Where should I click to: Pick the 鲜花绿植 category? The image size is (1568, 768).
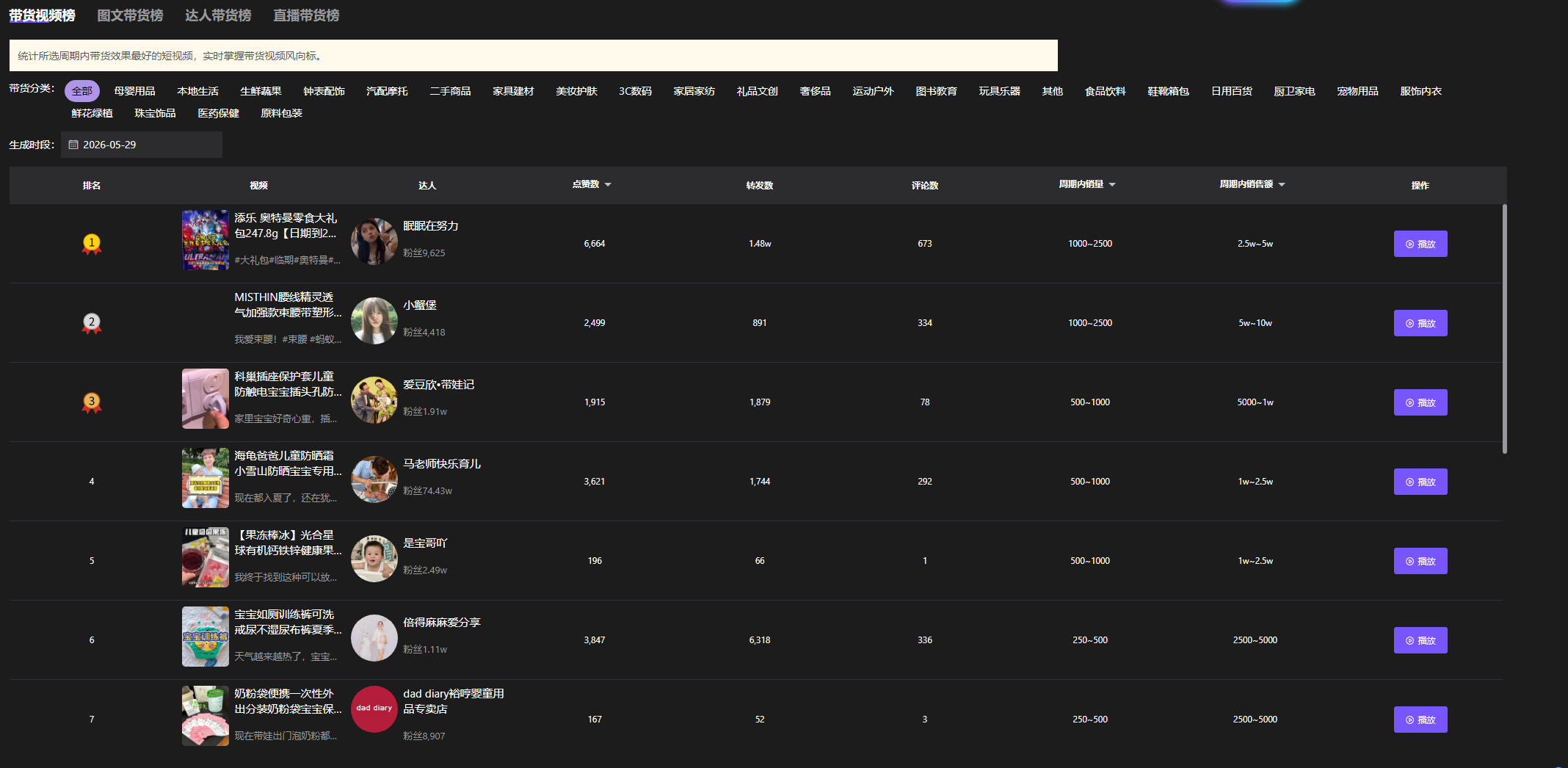coord(92,113)
